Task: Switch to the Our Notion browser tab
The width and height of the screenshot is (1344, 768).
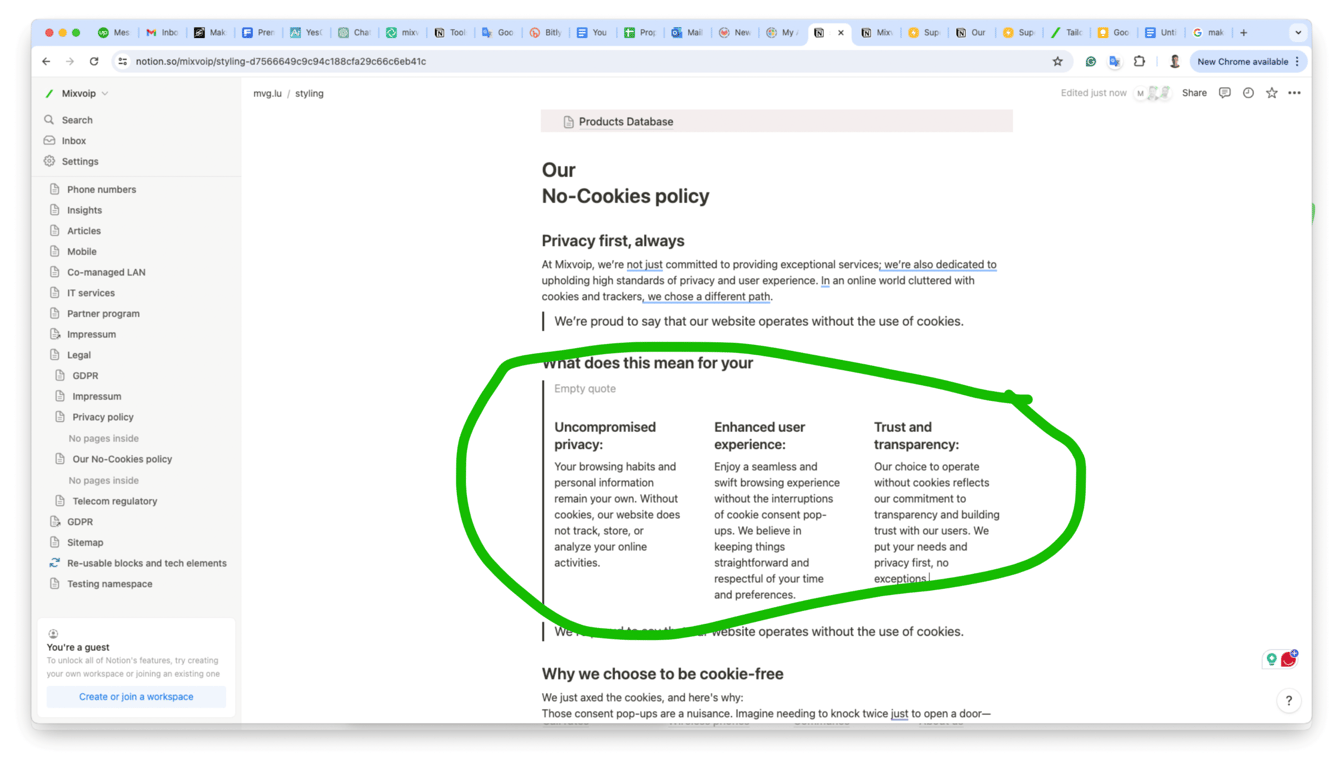Action: [972, 32]
